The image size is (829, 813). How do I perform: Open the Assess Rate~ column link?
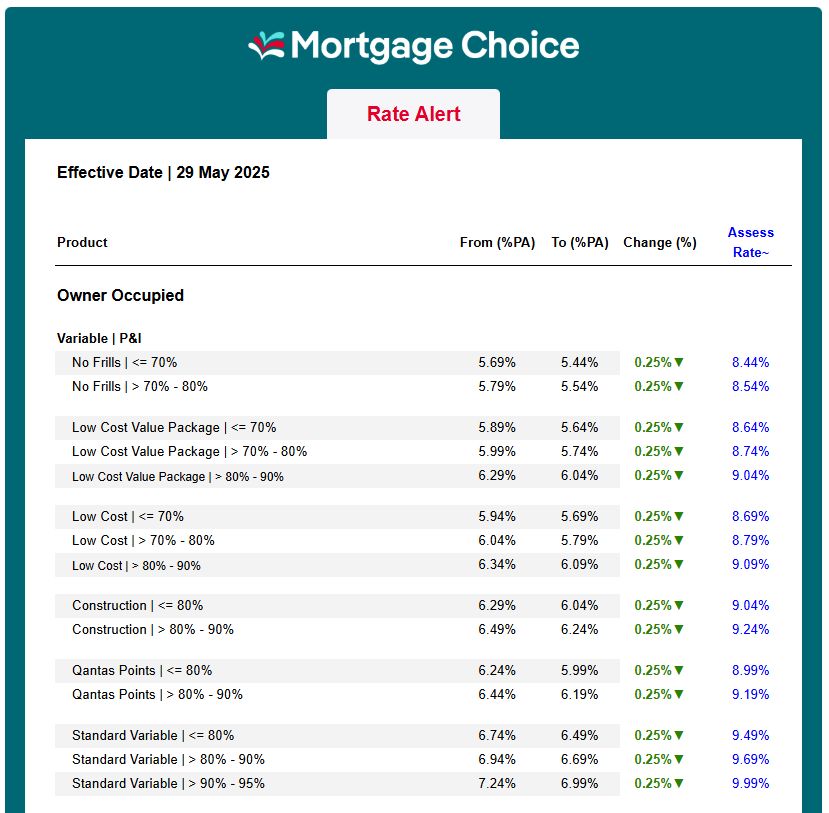coord(750,242)
